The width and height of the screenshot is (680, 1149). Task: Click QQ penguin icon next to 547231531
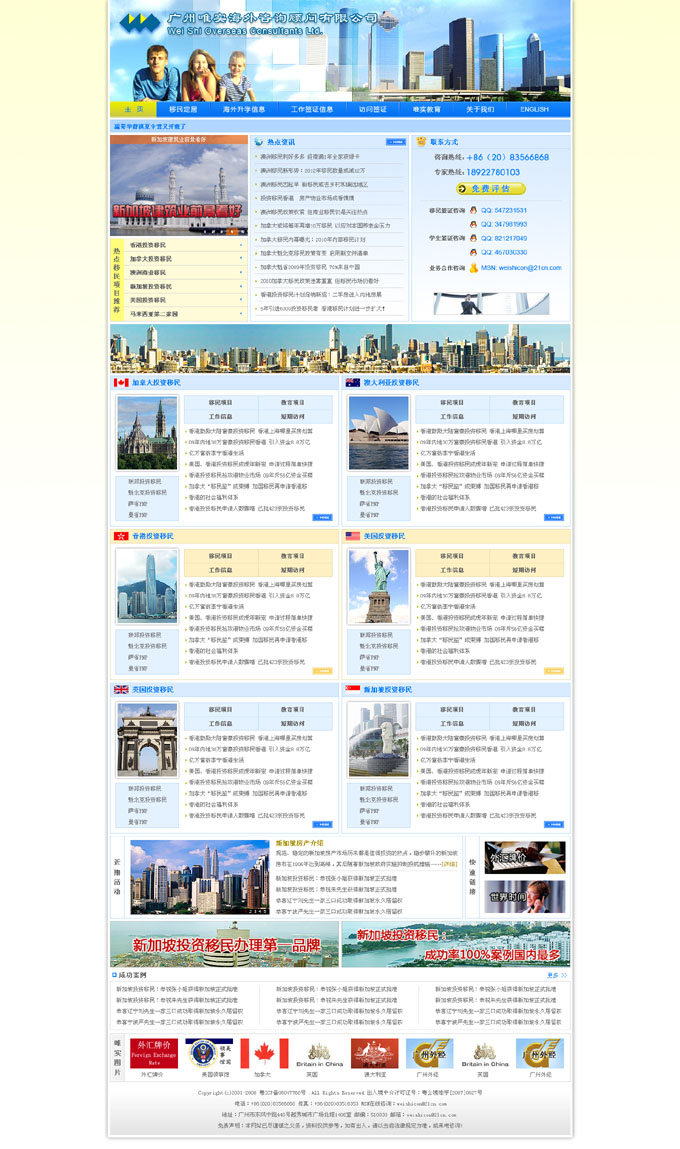tap(473, 210)
